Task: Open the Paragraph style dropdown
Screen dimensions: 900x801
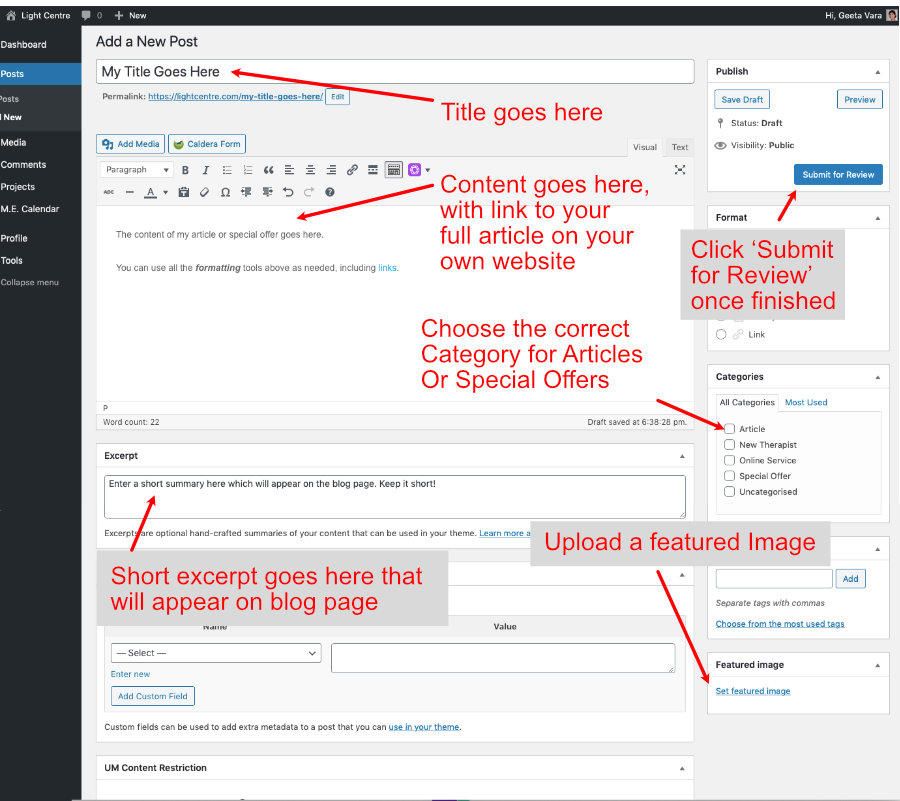Action: point(138,170)
